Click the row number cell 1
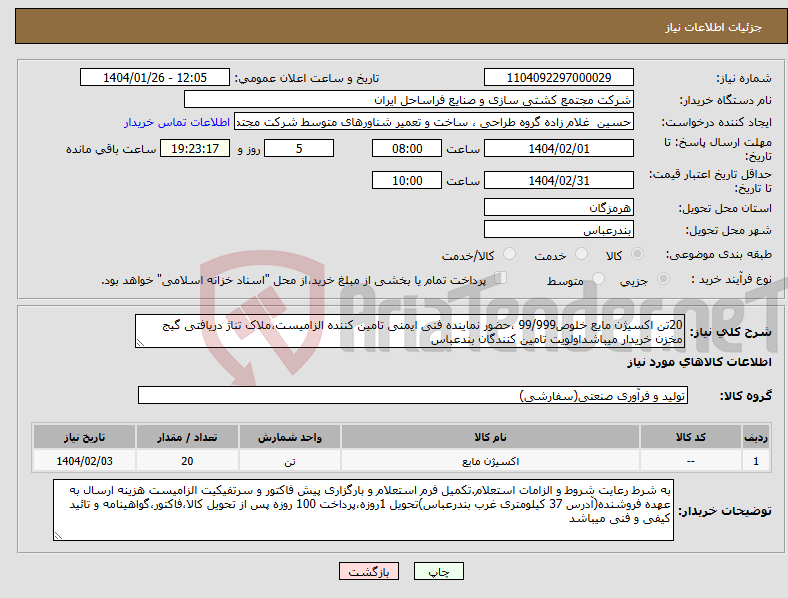The height and width of the screenshot is (598, 788). point(756,461)
